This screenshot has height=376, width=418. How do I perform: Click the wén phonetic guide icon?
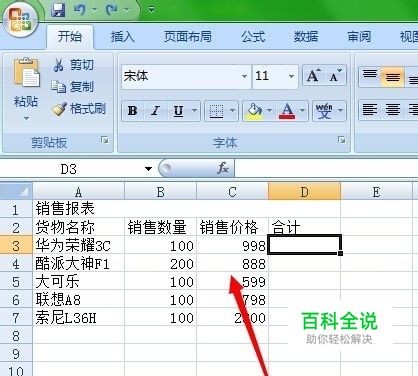[324, 111]
